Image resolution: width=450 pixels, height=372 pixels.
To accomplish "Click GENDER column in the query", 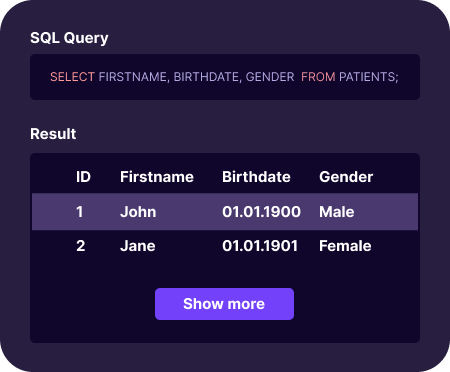I will pyautogui.click(x=270, y=77).
